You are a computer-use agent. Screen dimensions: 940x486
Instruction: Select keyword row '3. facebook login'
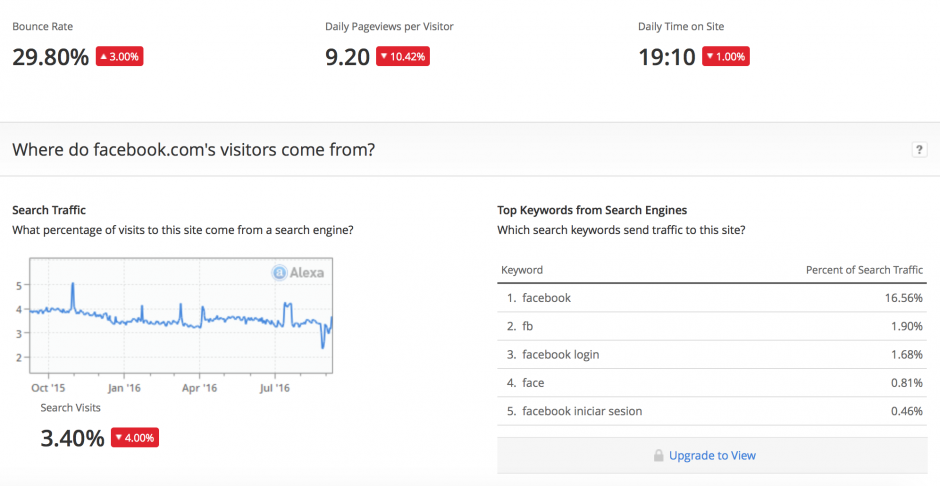(x=712, y=354)
